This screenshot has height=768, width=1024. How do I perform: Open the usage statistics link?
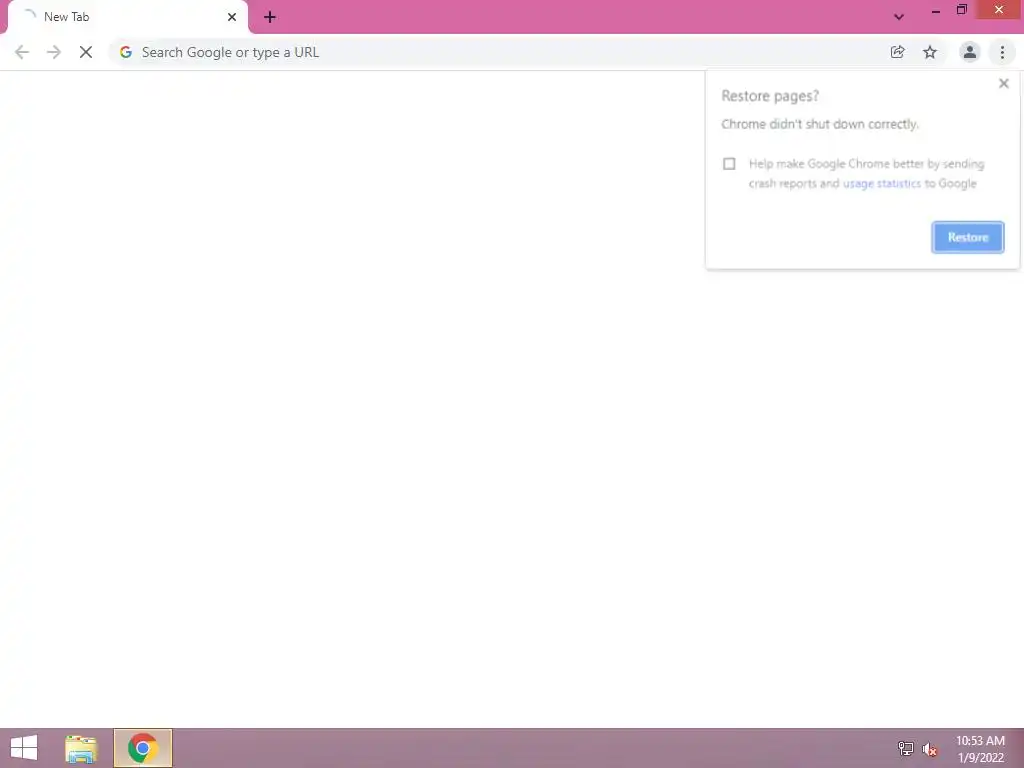(x=882, y=184)
